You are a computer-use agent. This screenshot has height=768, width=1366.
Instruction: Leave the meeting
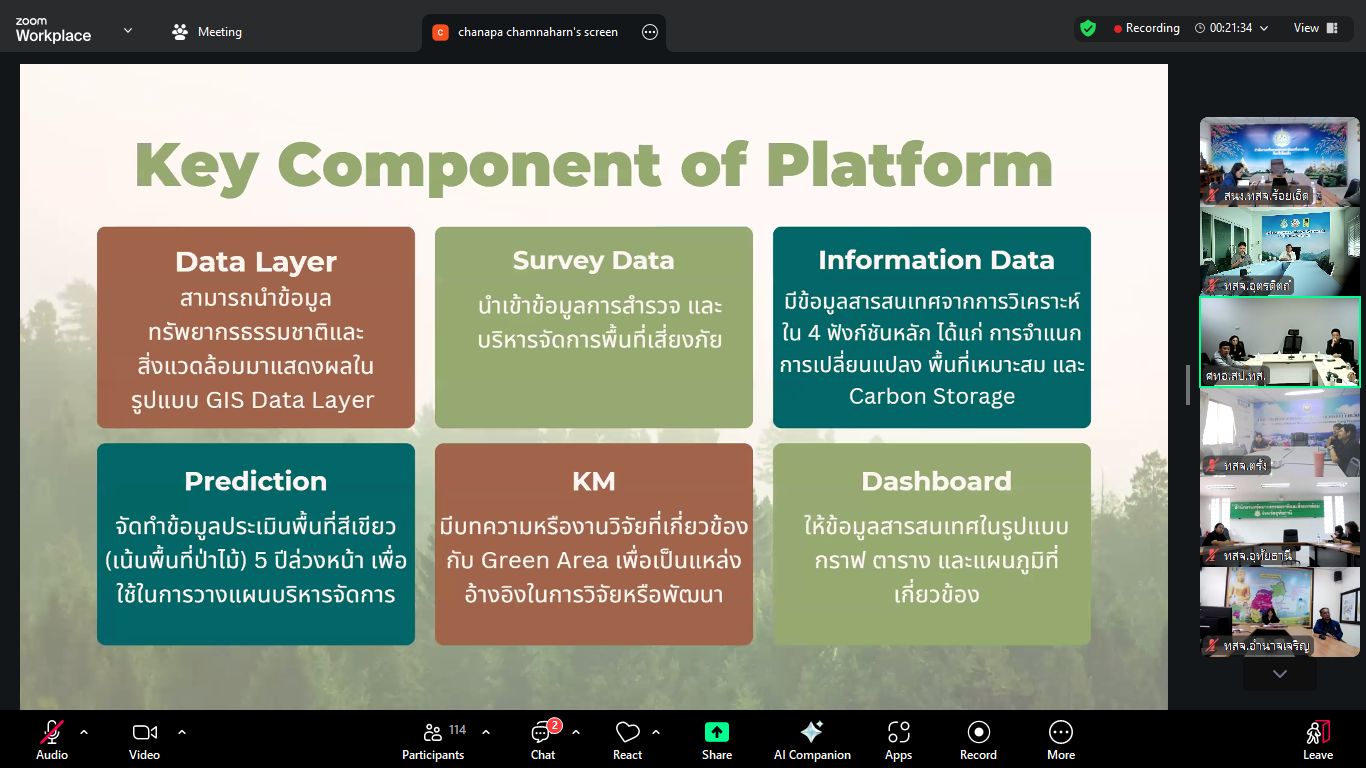click(x=1317, y=738)
